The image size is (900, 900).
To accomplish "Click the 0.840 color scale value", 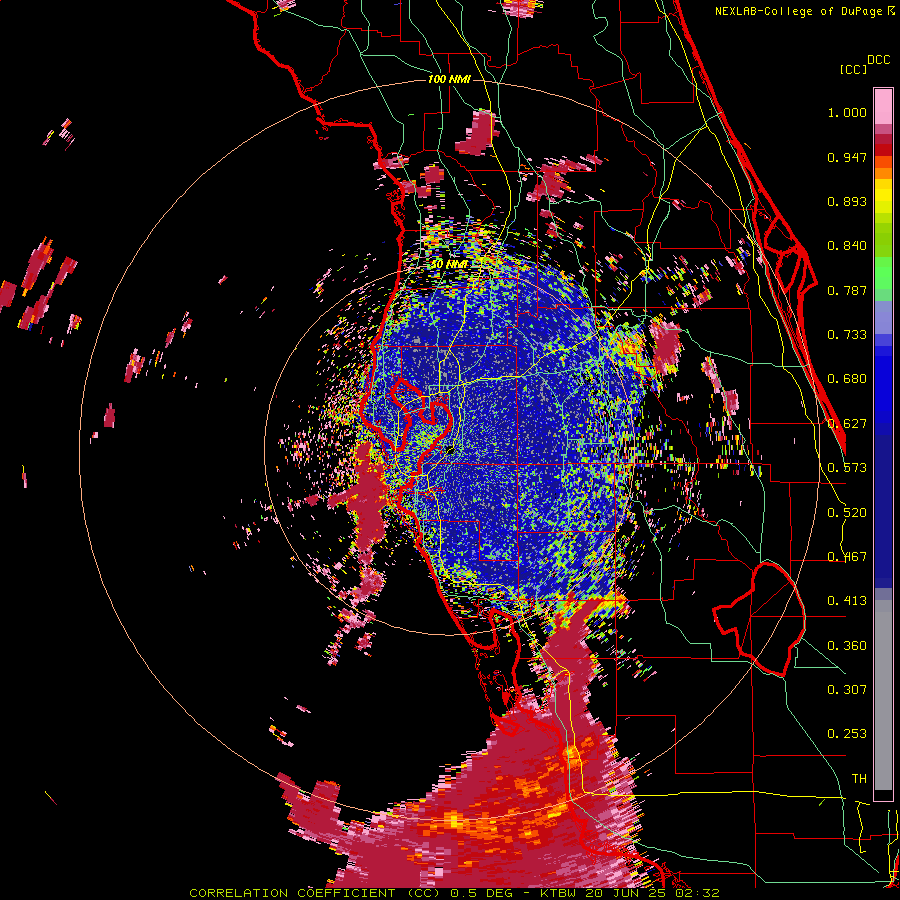I will pyautogui.click(x=847, y=246).
